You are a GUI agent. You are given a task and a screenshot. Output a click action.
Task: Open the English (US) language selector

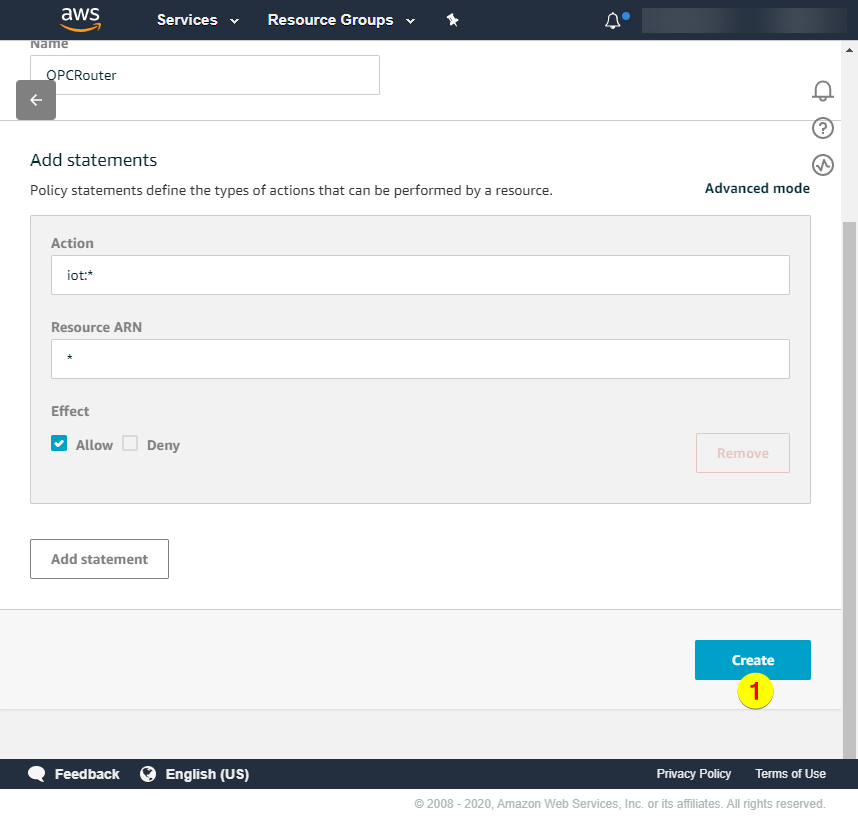[x=207, y=773]
